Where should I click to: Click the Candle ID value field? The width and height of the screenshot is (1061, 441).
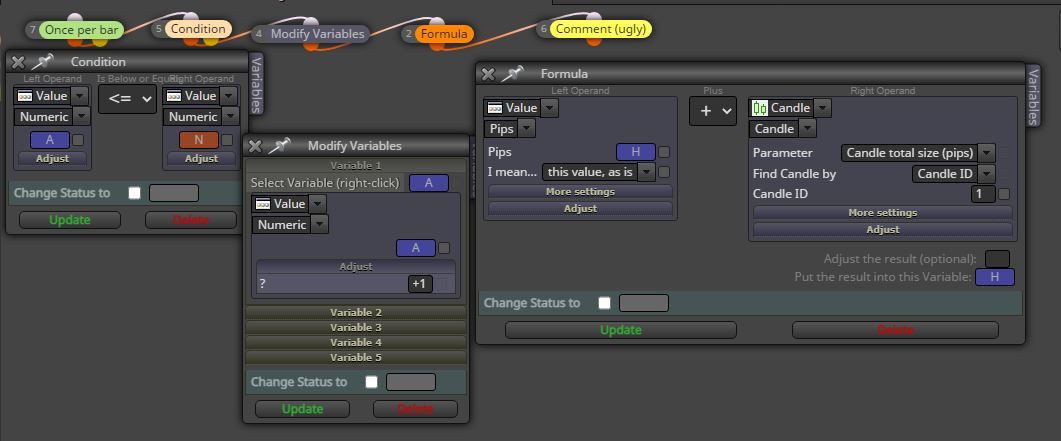pyautogui.click(x=983, y=194)
